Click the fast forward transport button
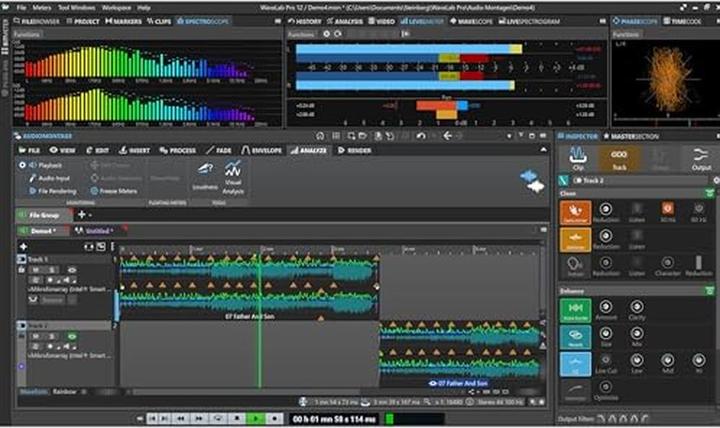The image size is (720, 428). coord(199,418)
